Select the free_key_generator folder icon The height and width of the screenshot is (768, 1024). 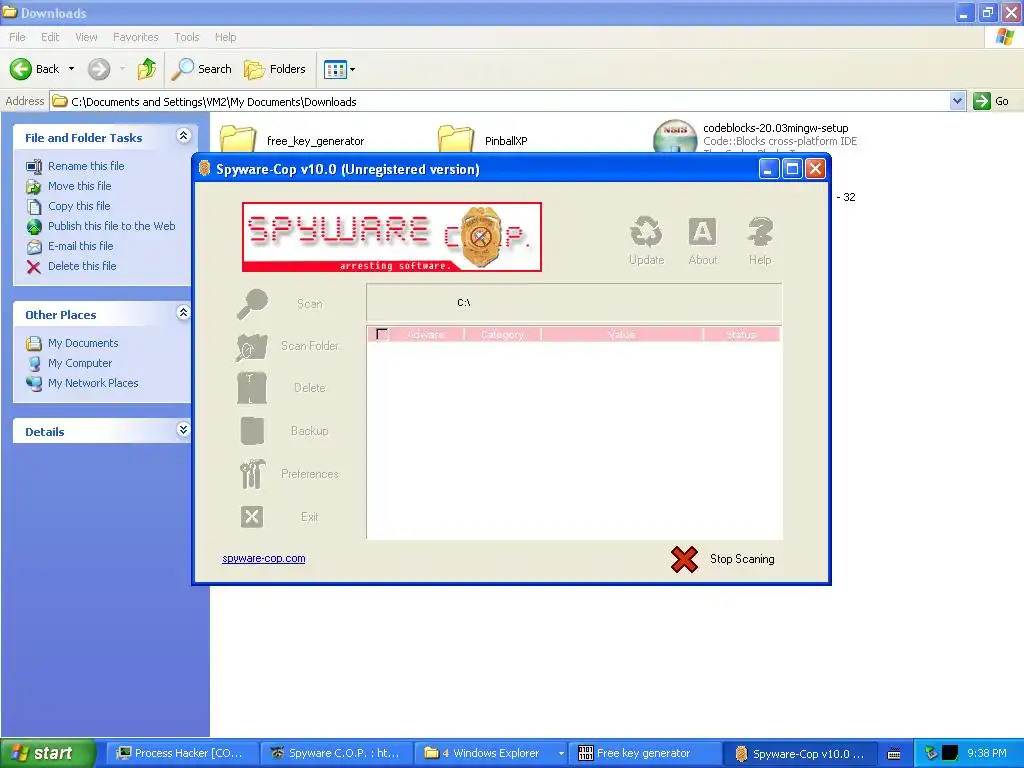pyautogui.click(x=238, y=138)
